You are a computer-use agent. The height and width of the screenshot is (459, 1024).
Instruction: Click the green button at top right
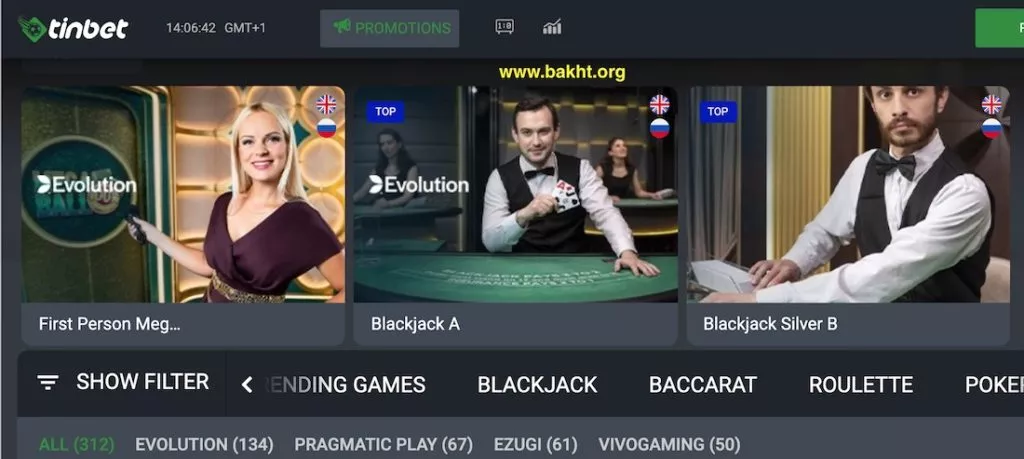click(999, 28)
